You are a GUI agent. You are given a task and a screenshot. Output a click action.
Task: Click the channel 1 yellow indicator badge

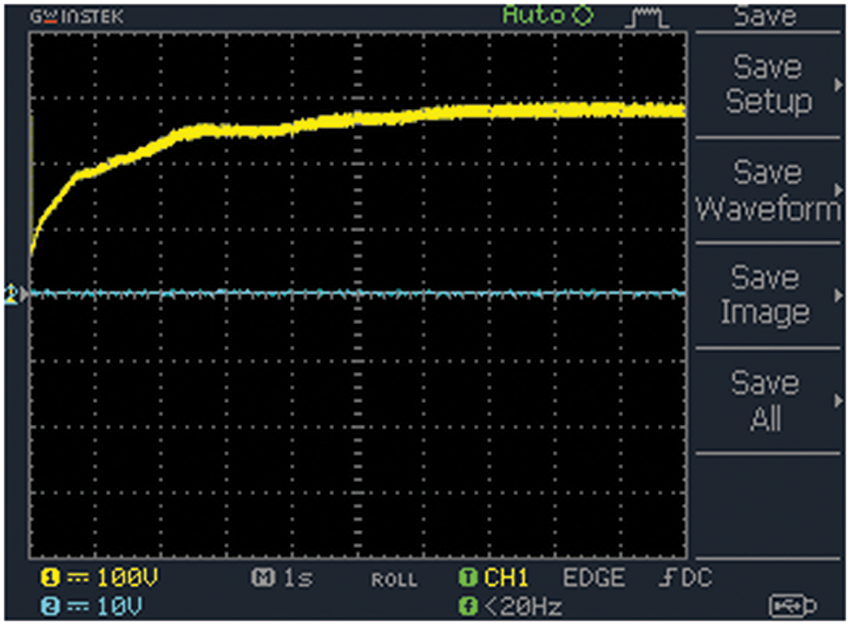click(x=47, y=578)
